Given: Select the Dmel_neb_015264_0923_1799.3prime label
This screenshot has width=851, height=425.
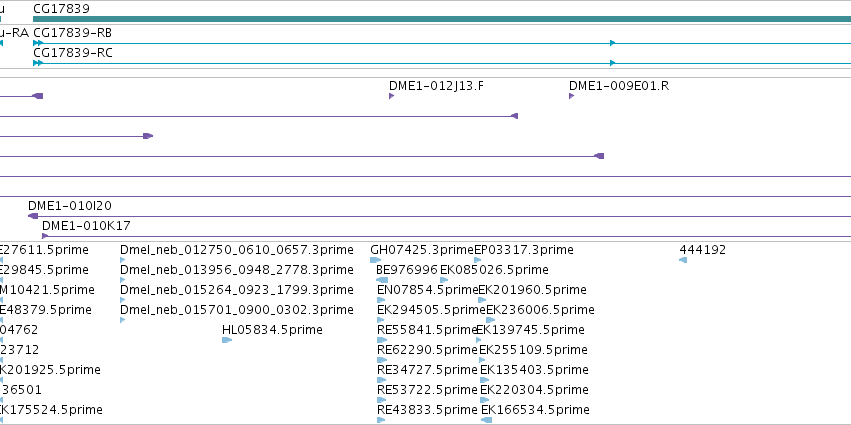Looking at the screenshot, I should click(237, 290).
